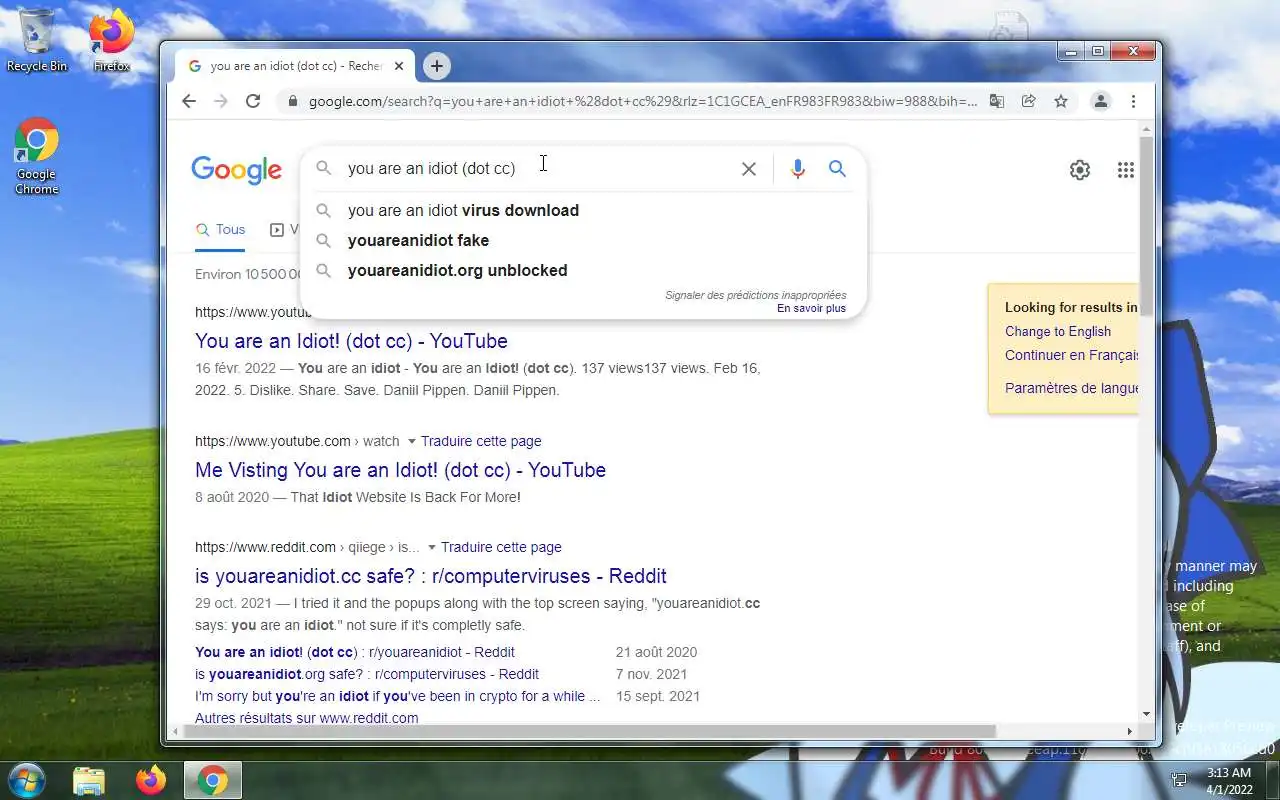Click the translate page icon in address bar
This screenshot has height=800, width=1280.
(x=997, y=101)
